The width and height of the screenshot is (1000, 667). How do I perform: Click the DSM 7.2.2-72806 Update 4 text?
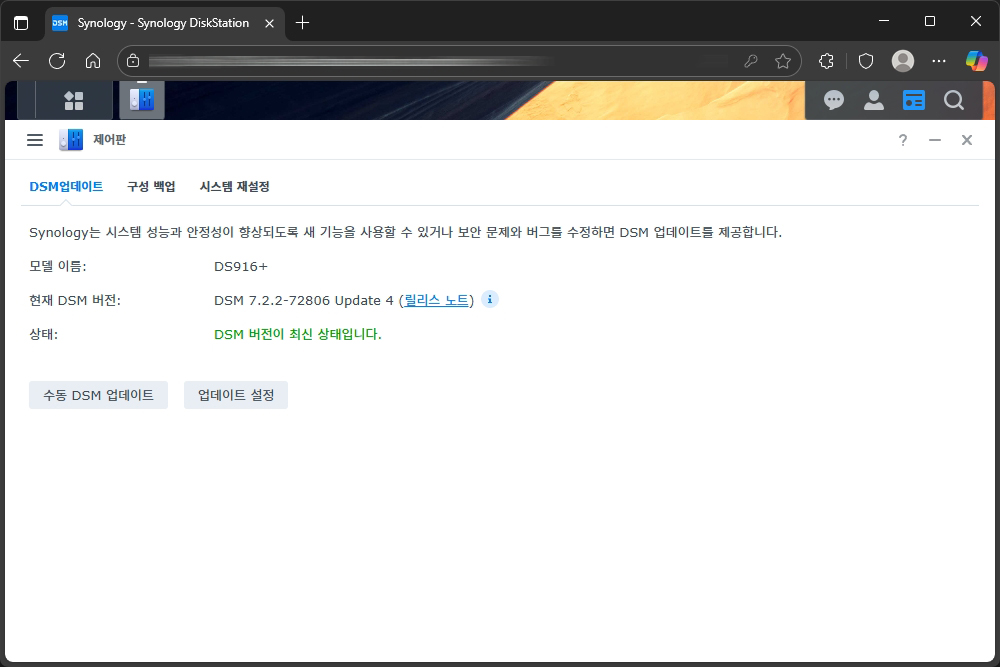(x=304, y=300)
